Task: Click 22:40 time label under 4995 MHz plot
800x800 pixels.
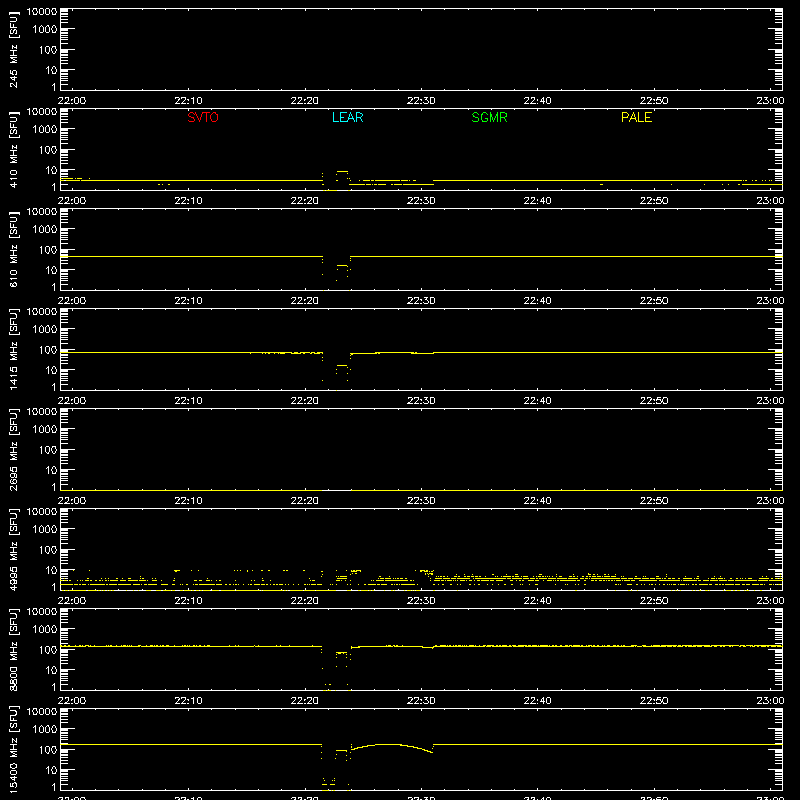Action: click(x=537, y=601)
